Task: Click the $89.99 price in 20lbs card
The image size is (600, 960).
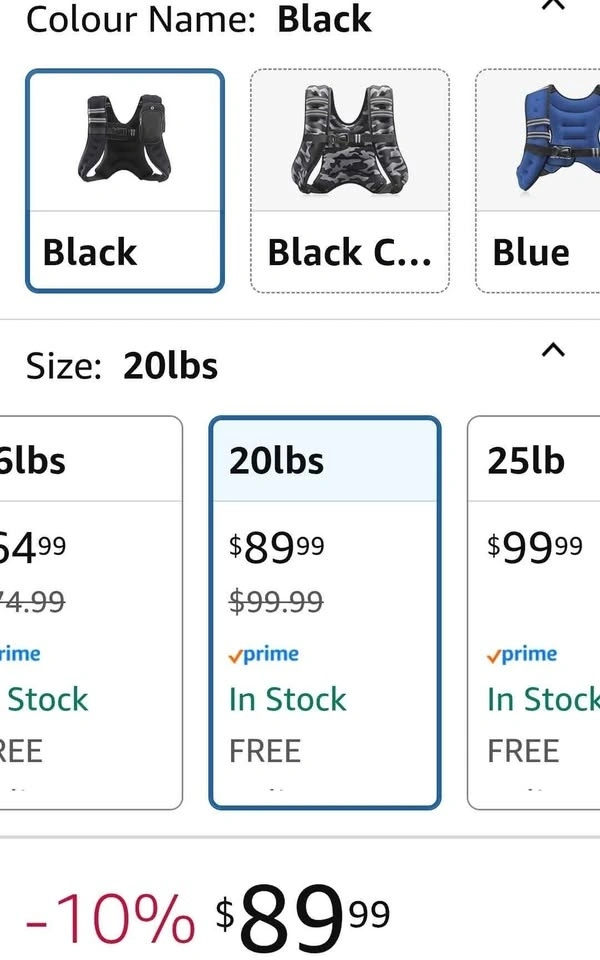Action: 276,546
